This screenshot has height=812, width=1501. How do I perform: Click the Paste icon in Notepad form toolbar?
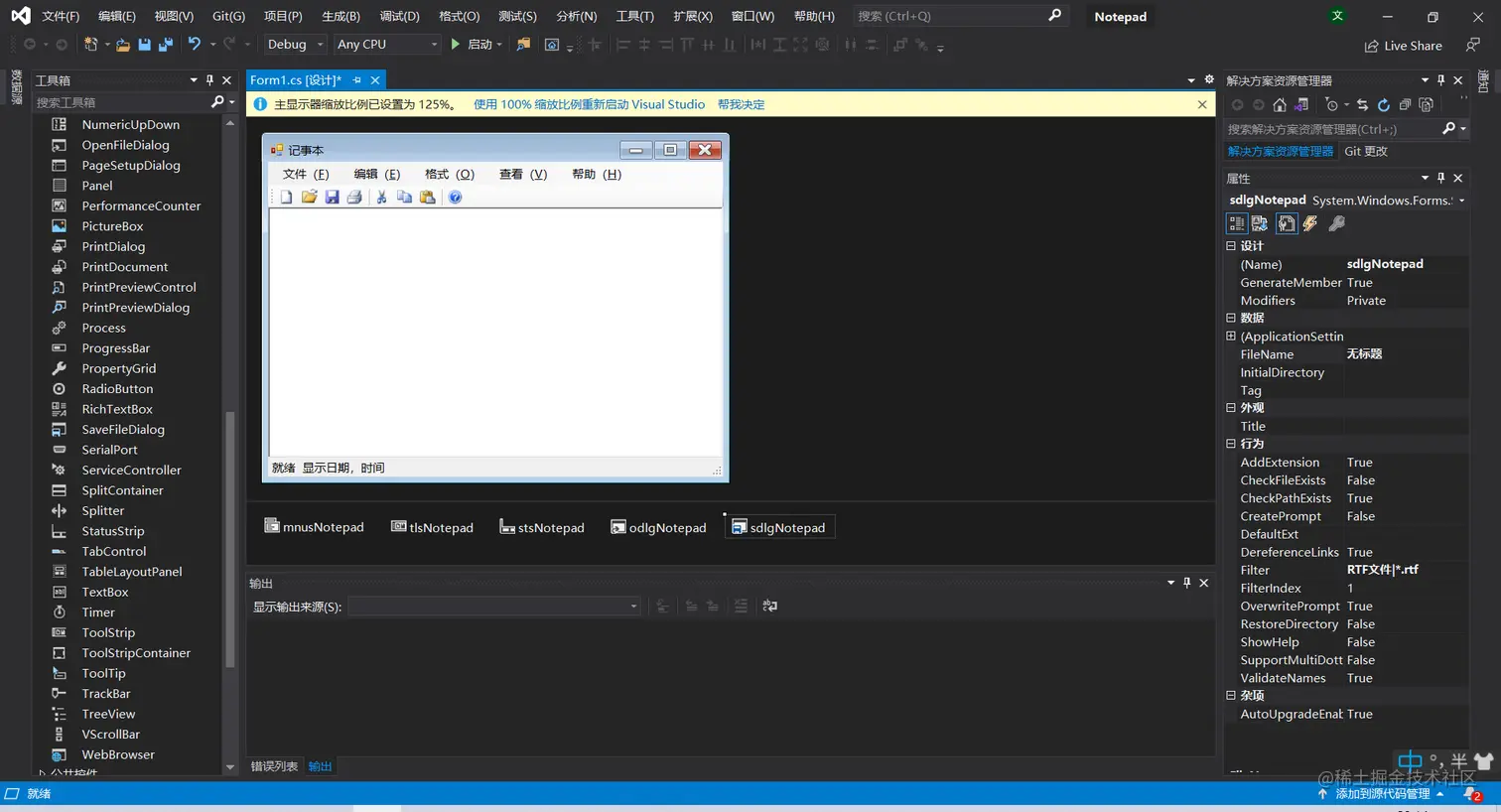click(x=428, y=197)
